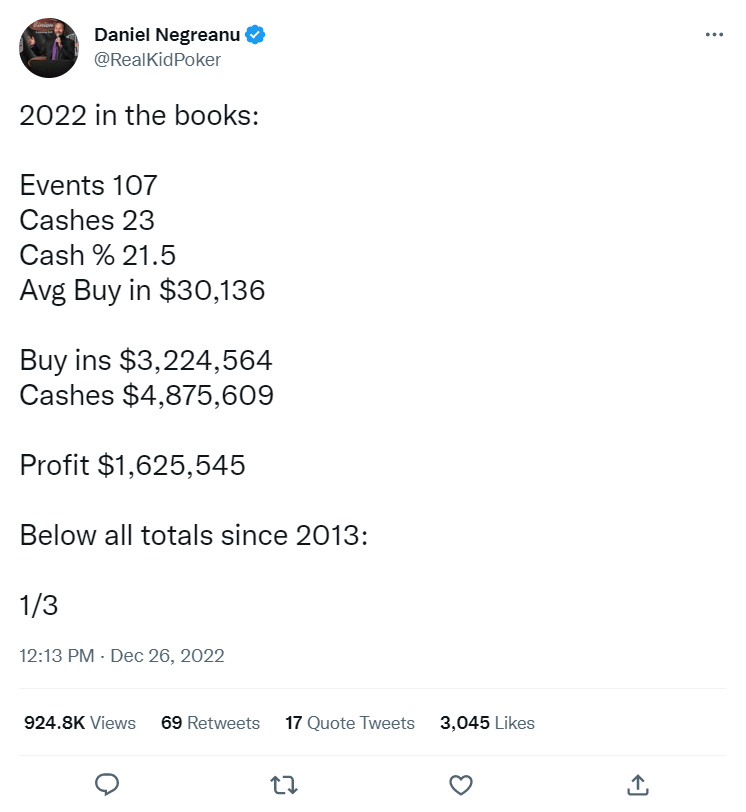Click the 'Buy ins $3,224,564' line

click(146, 360)
